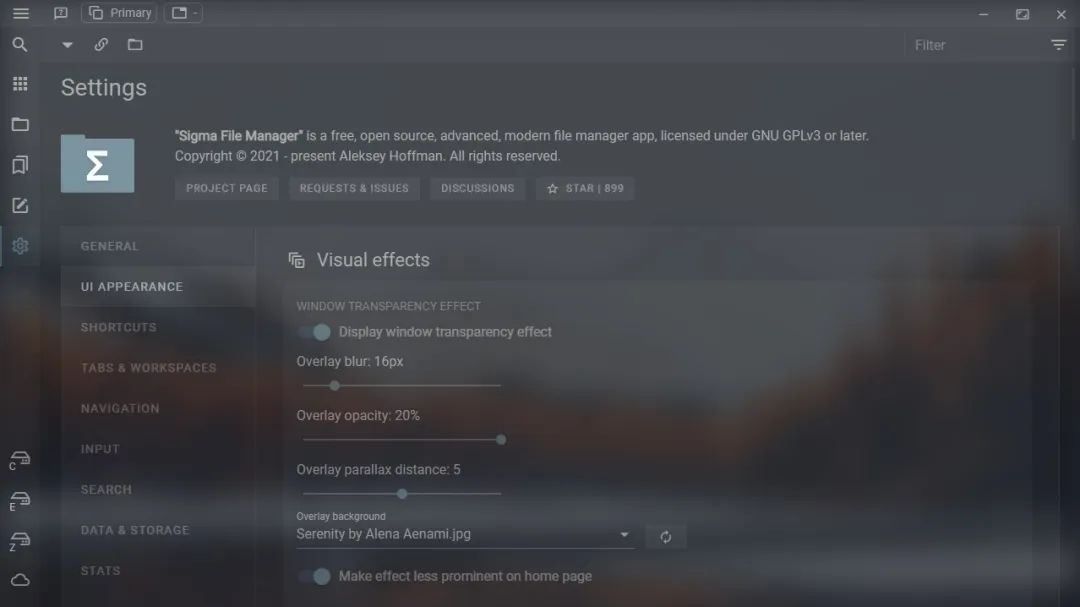1080x607 pixels.
Task: Open the tabs menu button in title bar
Action: [x=183, y=13]
